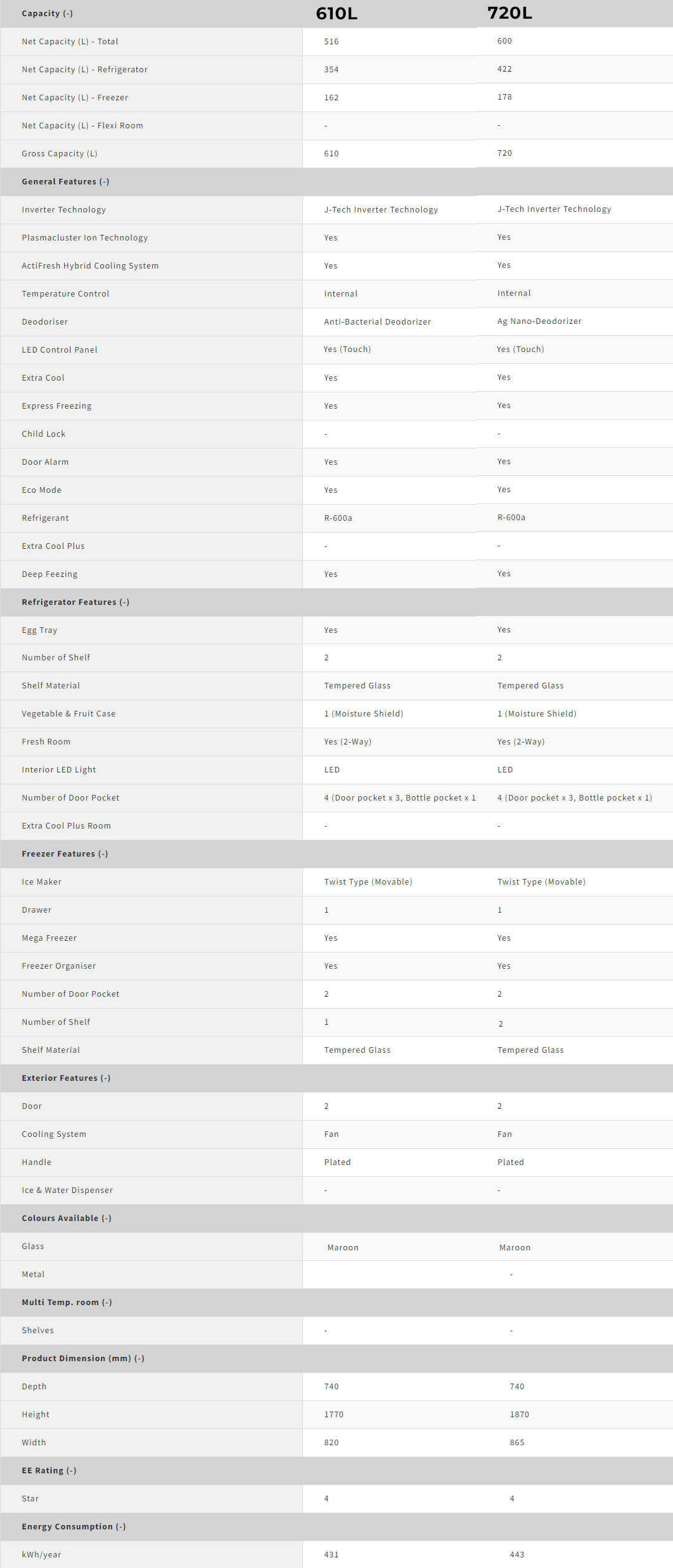Collapse the Energy Consumption (-) section
The height and width of the screenshot is (1568, 673).
[74, 1527]
